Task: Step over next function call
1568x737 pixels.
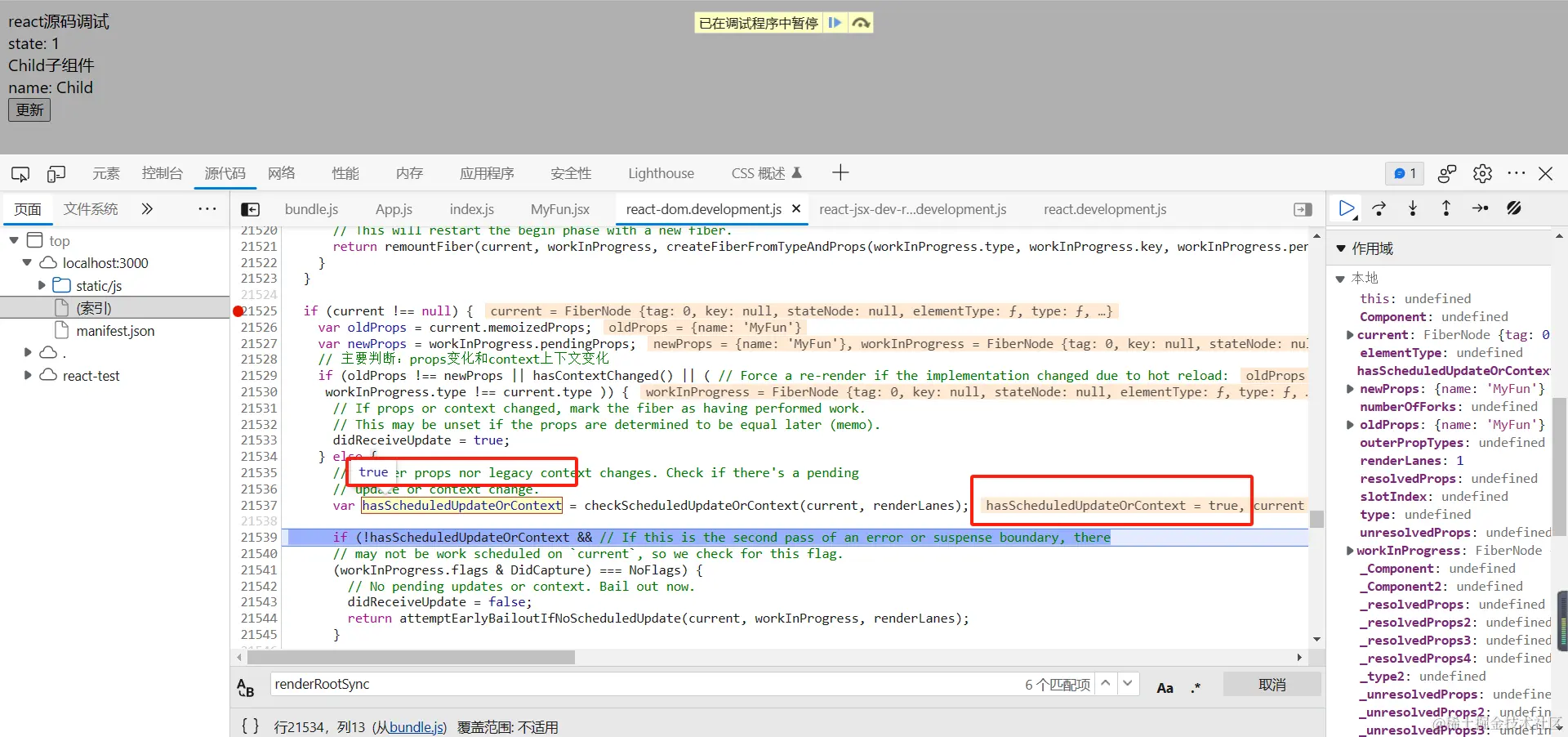Action: [1379, 208]
